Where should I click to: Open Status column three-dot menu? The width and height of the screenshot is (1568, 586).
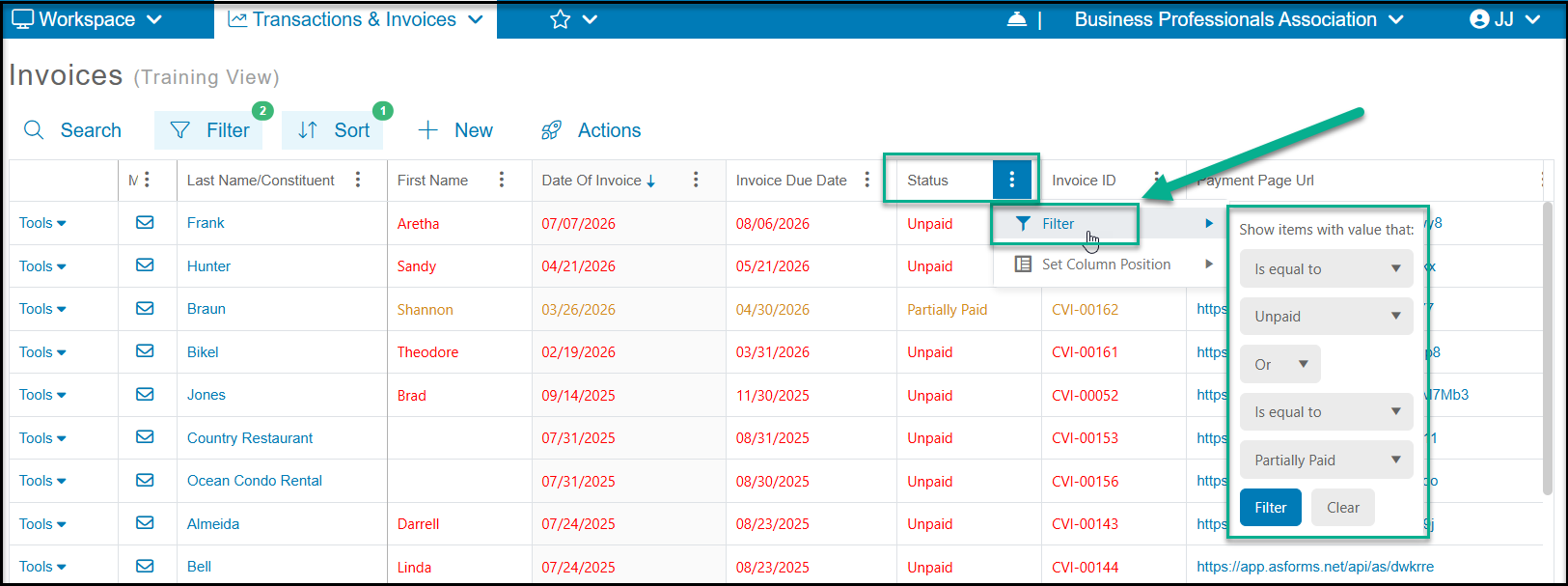[x=1011, y=180]
